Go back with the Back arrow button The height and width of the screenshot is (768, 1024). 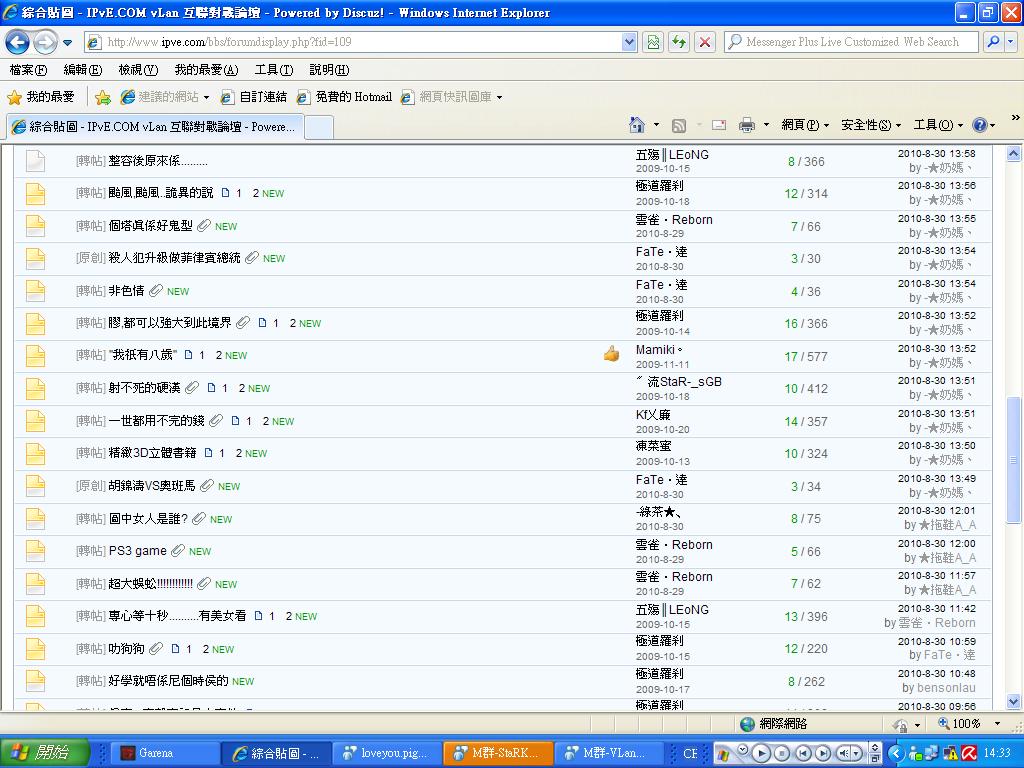point(17,42)
